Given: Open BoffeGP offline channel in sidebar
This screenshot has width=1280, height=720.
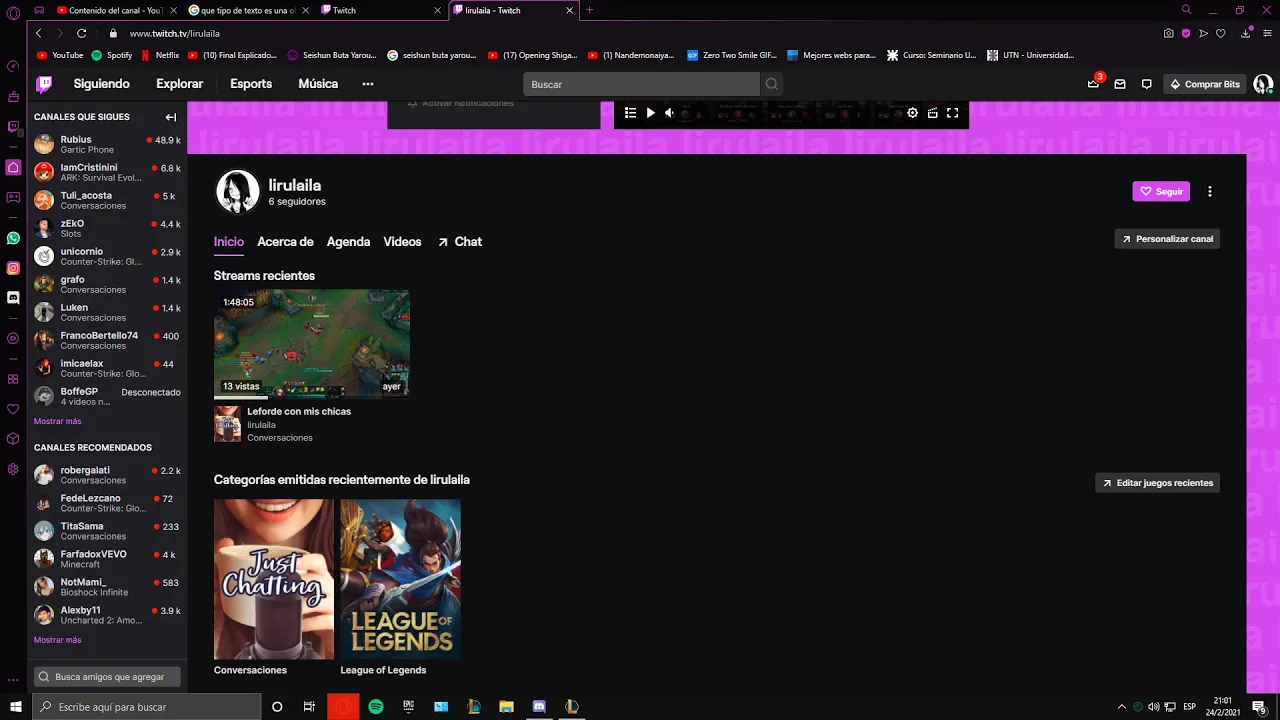Looking at the screenshot, I should 107,396.
